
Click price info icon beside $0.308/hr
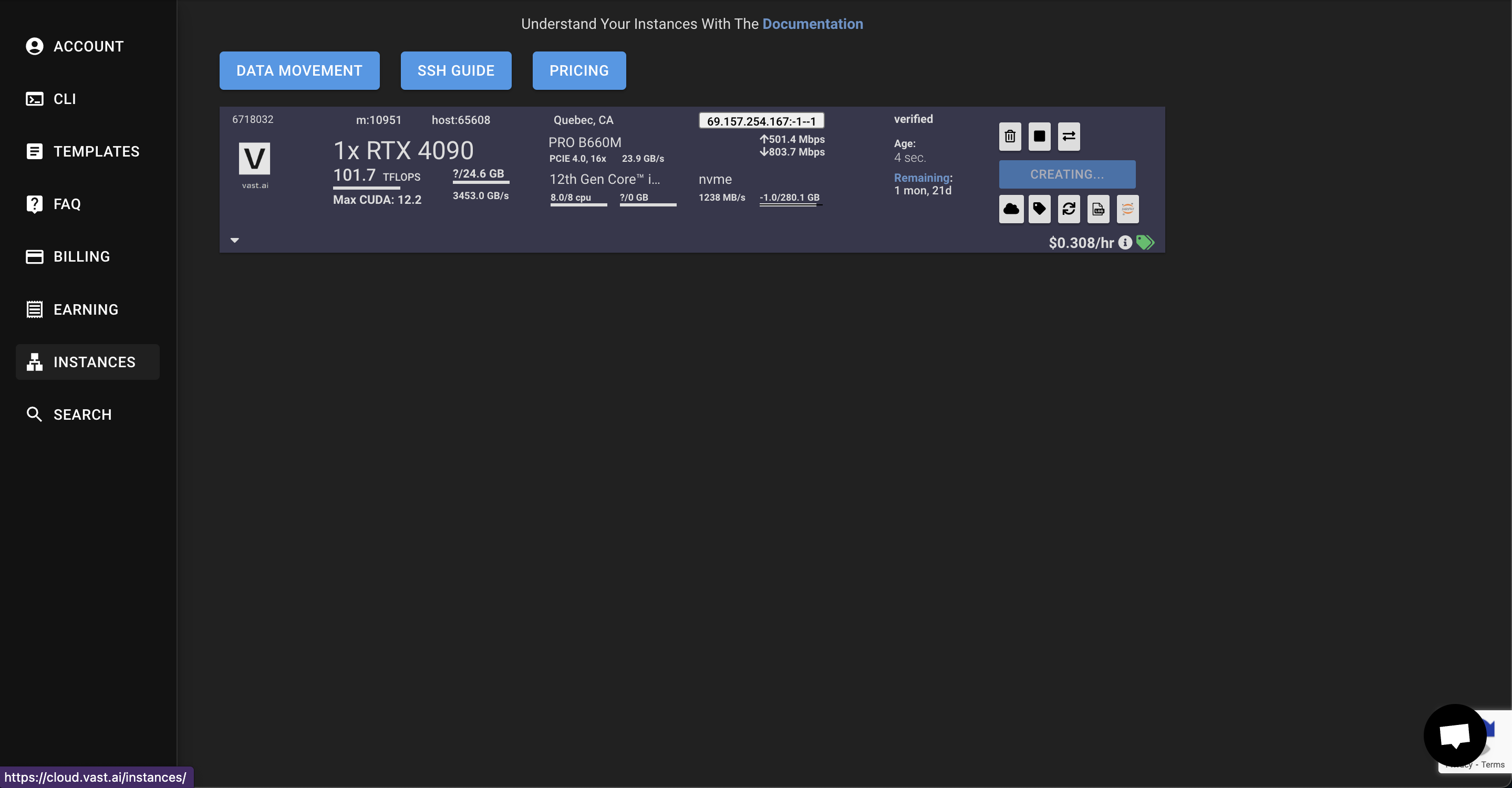[x=1125, y=242]
